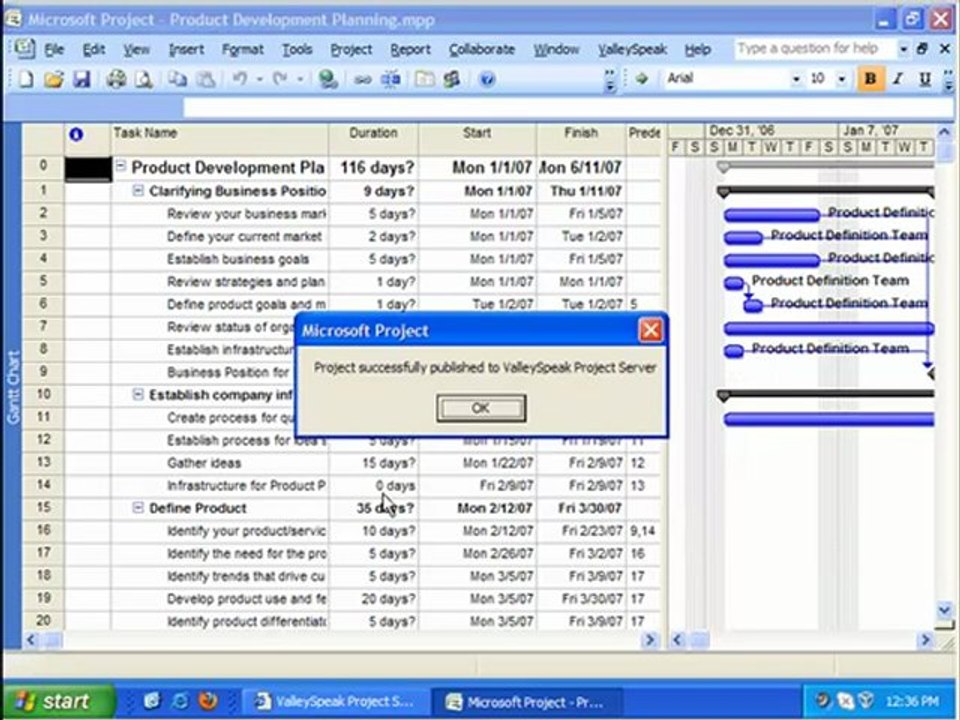Collapse the Define Product group
The width and height of the screenshot is (960, 720).
point(138,508)
